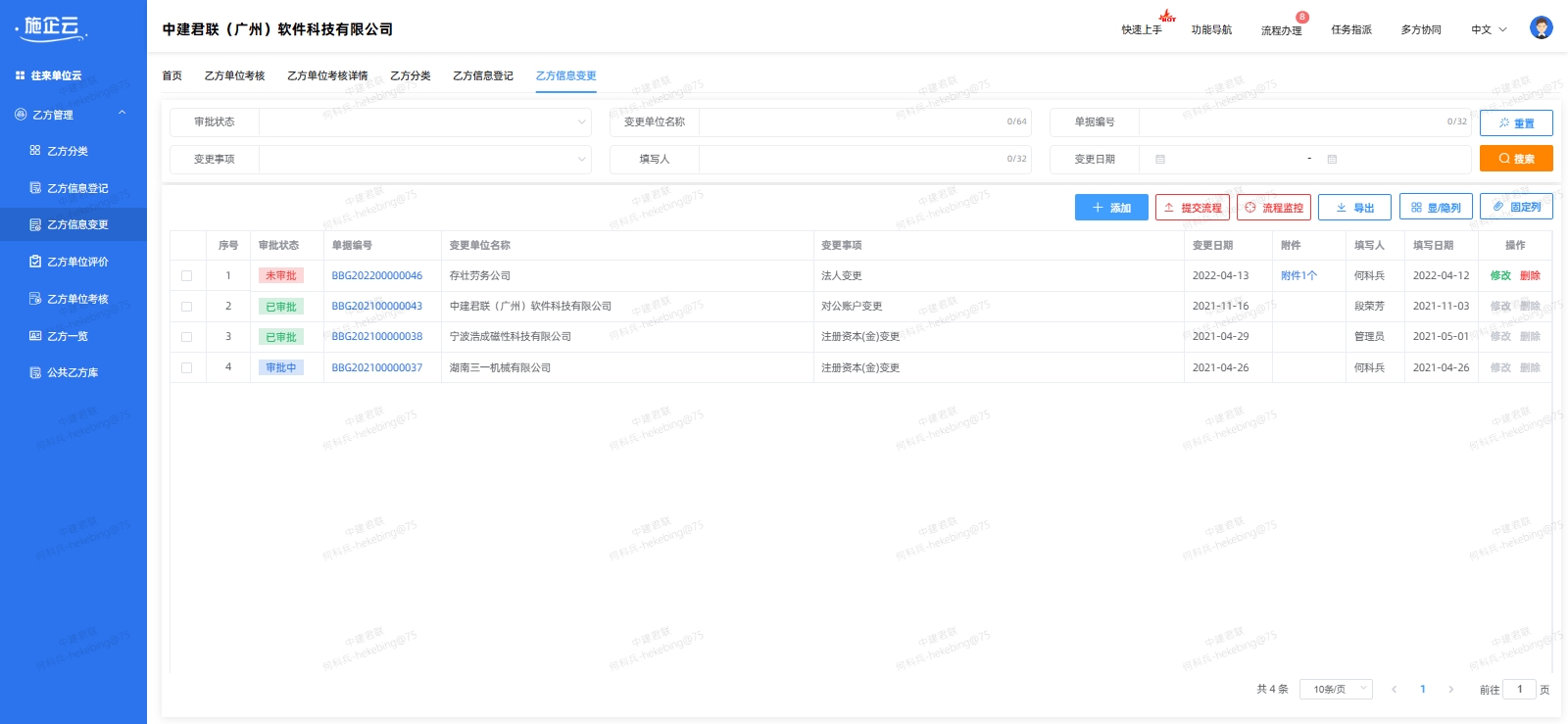
Task: Click the orange 搜索 button
Action: pos(1516,159)
